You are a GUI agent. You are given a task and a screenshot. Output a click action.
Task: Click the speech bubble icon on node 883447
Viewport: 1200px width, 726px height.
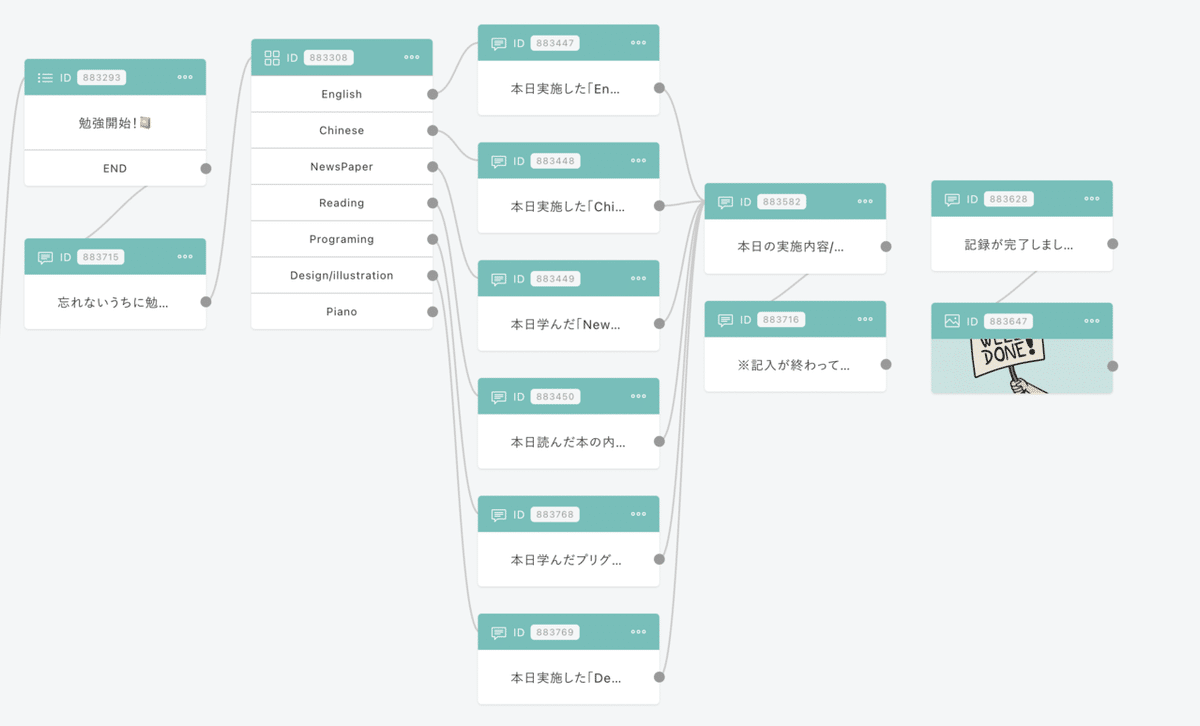point(497,42)
